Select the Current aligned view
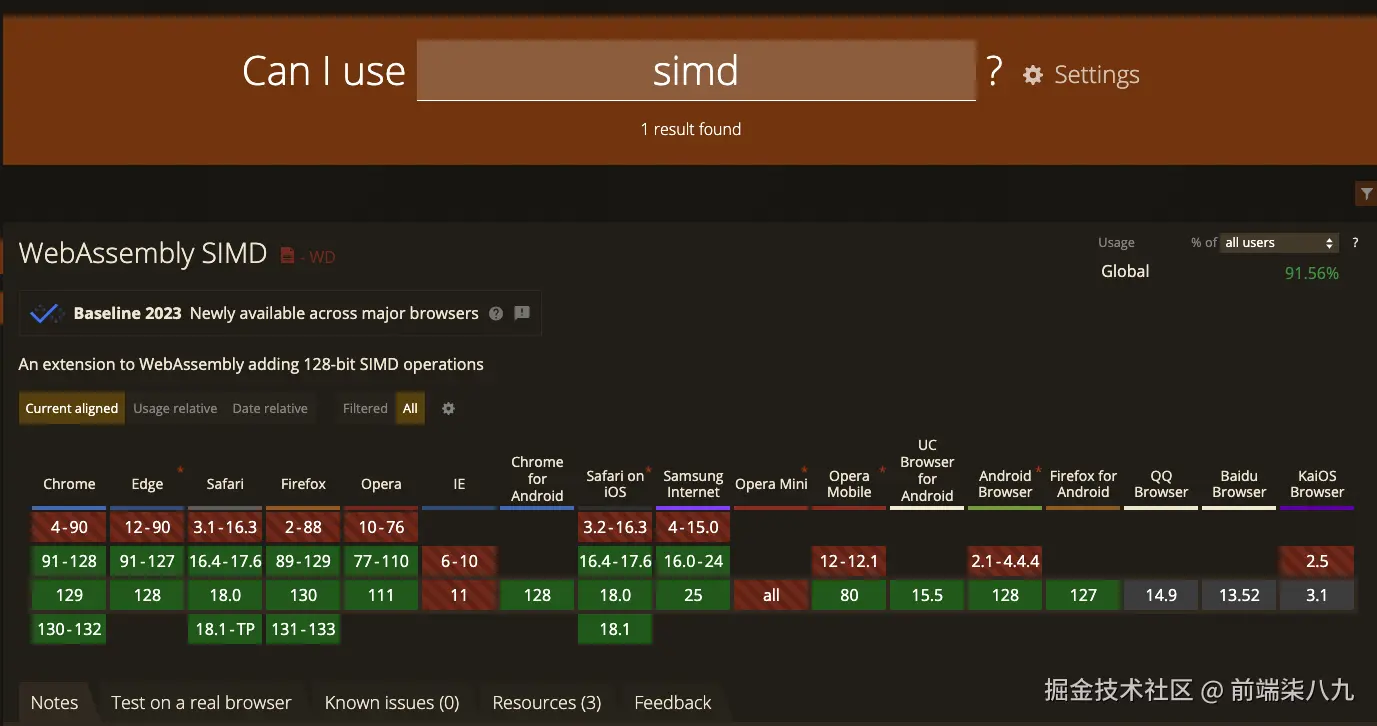 click(x=72, y=408)
